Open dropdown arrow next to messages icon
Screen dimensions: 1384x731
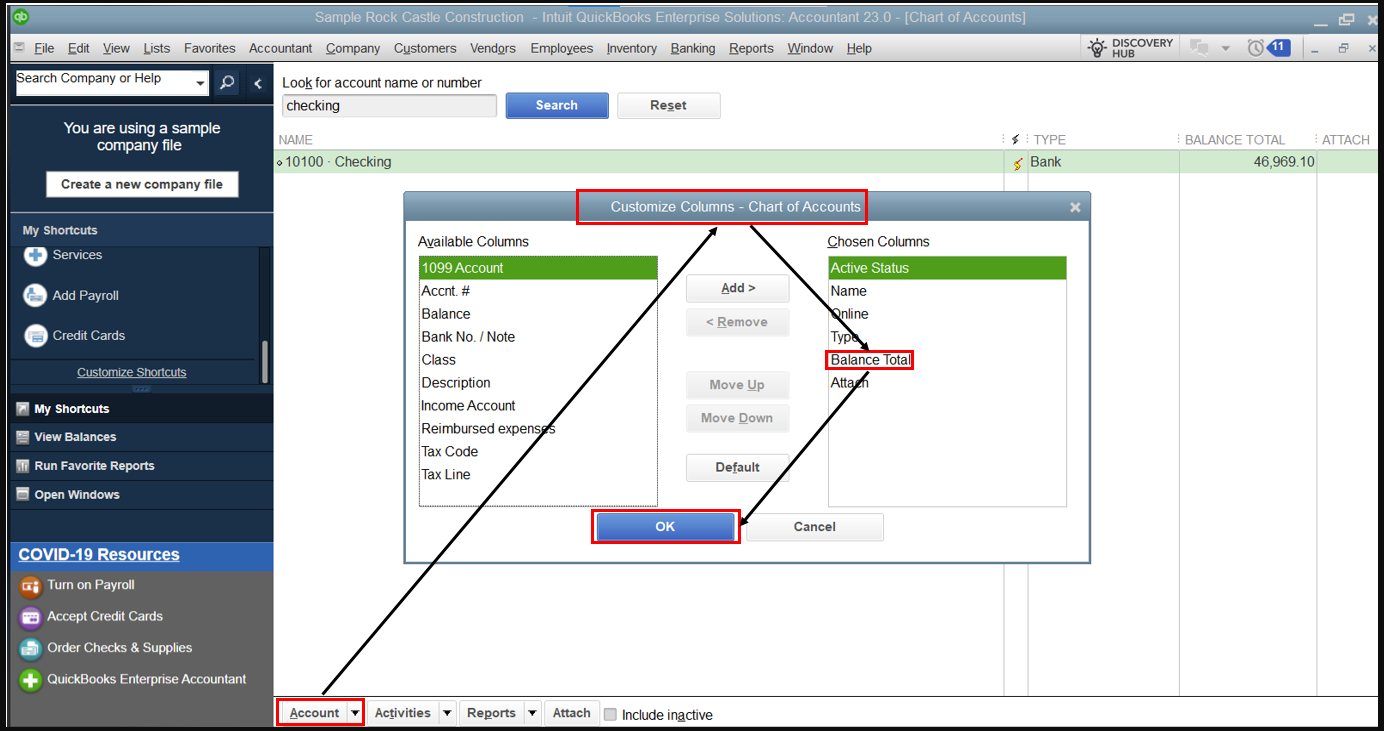tap(1225, 48)
